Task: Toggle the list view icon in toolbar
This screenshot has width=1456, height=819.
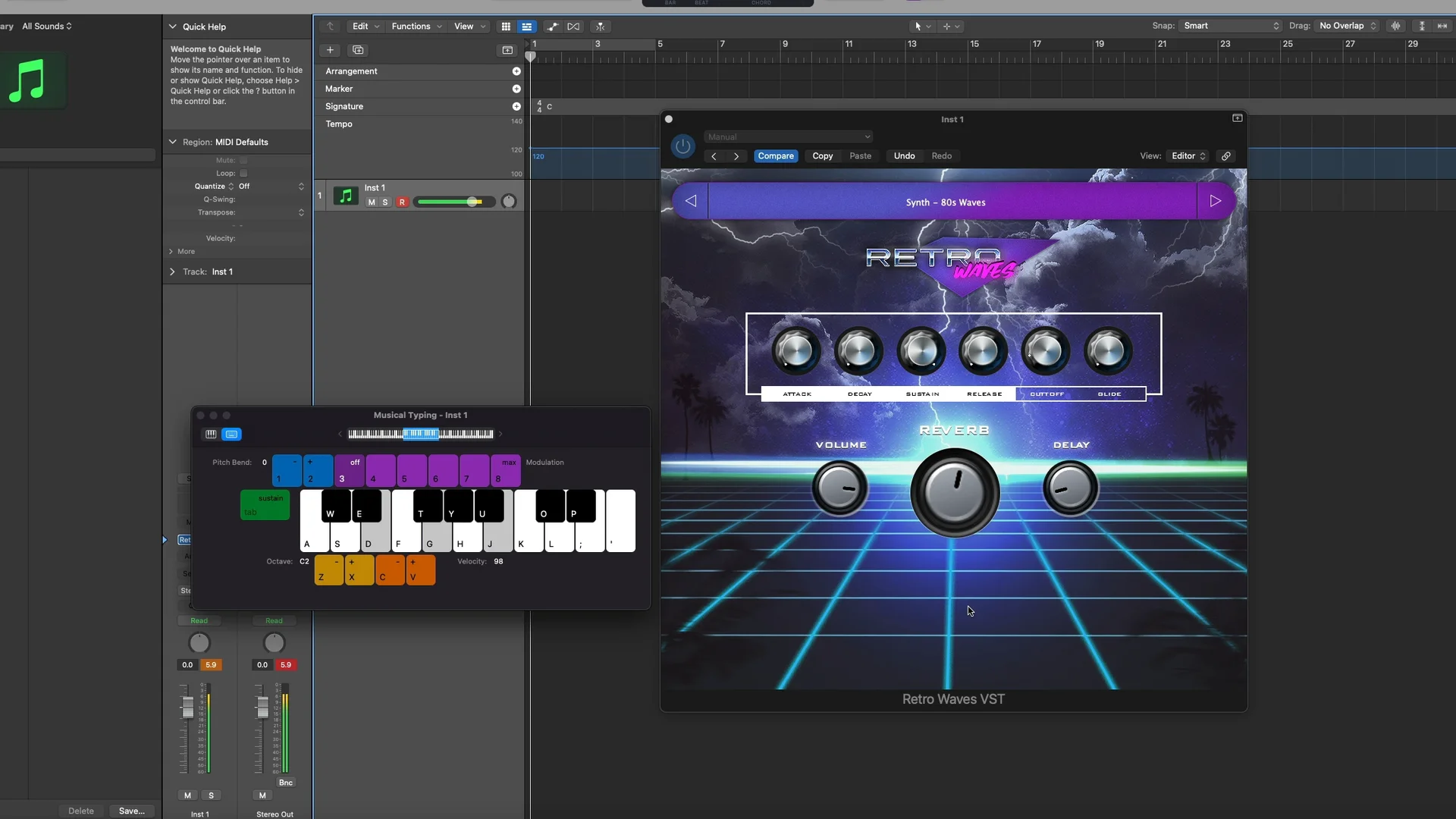Action: (x=526, y=27)
